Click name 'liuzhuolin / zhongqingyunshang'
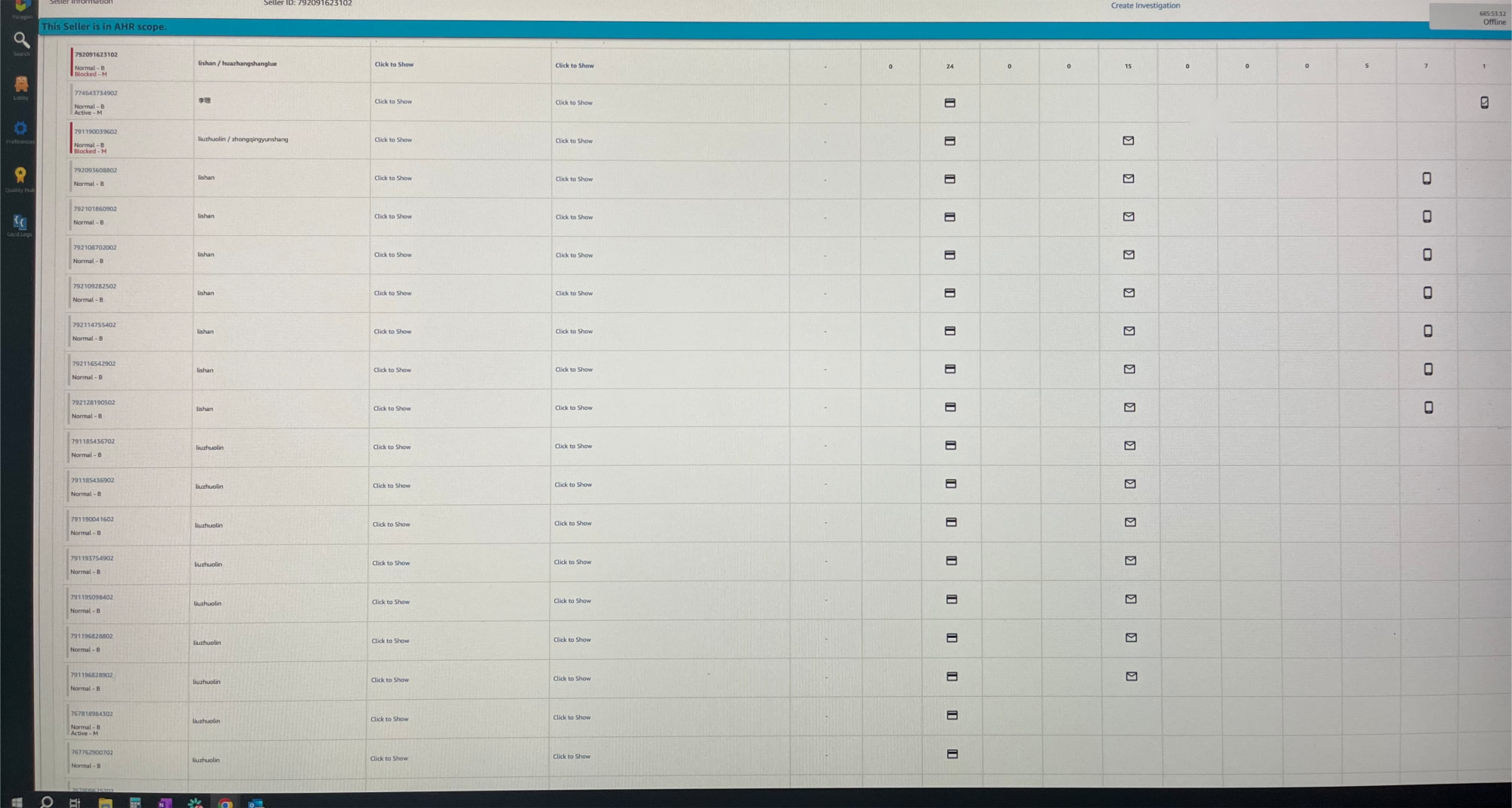The width and height of the screenshot is (1512, 808). (x=243, y=139)
